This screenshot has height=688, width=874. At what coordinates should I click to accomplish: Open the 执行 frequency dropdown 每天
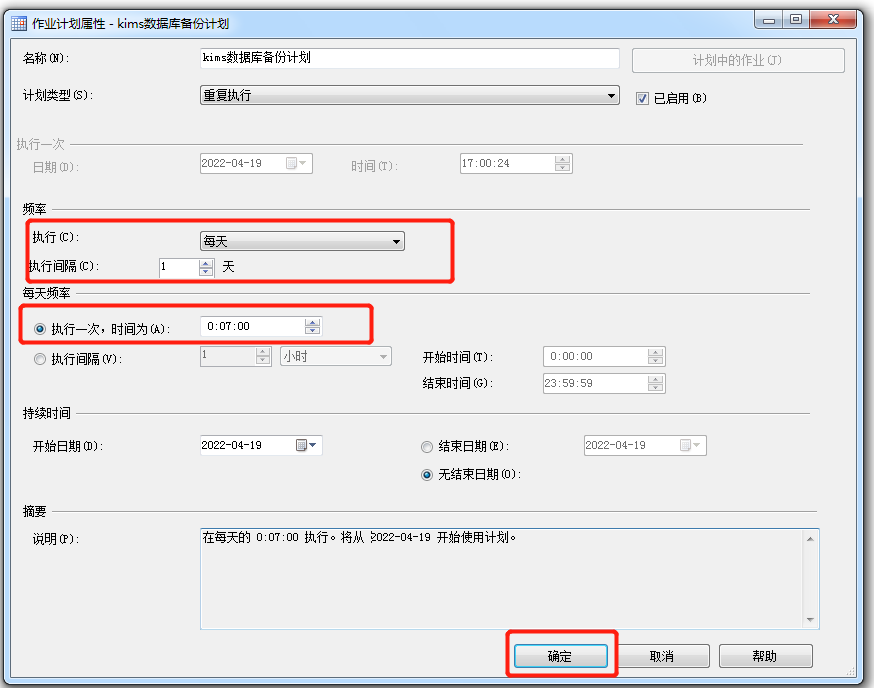pyautogui.click(x=302, y=241)
